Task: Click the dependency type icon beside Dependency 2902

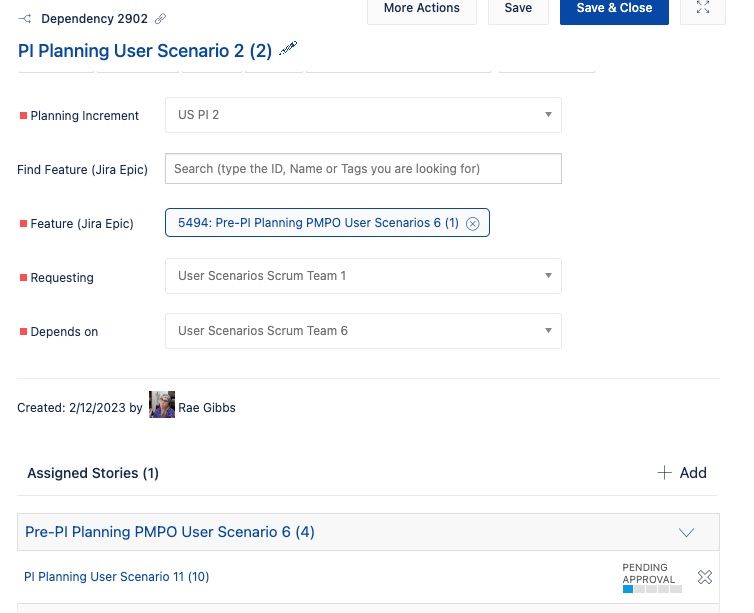Action: (25, 19)
